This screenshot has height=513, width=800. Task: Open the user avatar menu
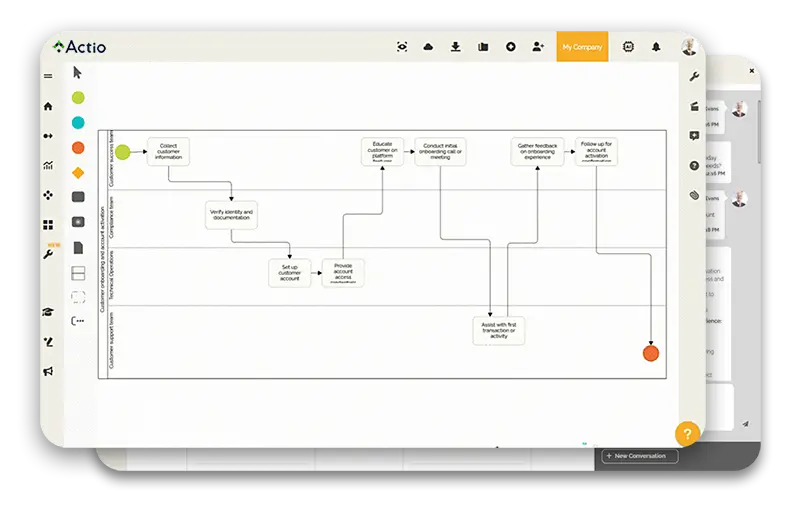[689, 47]
